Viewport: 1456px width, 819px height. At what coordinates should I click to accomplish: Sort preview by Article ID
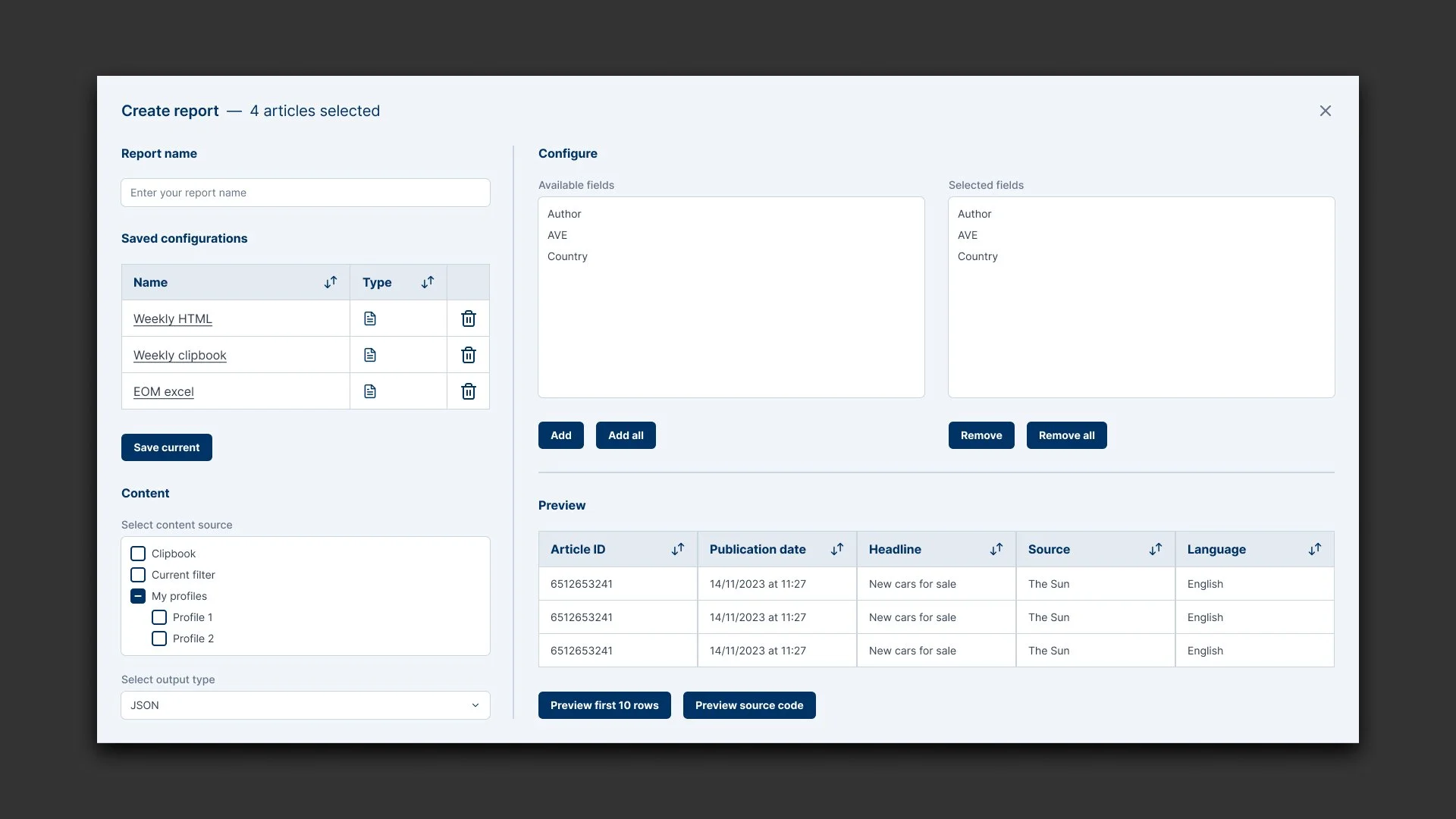pos(678,549)
